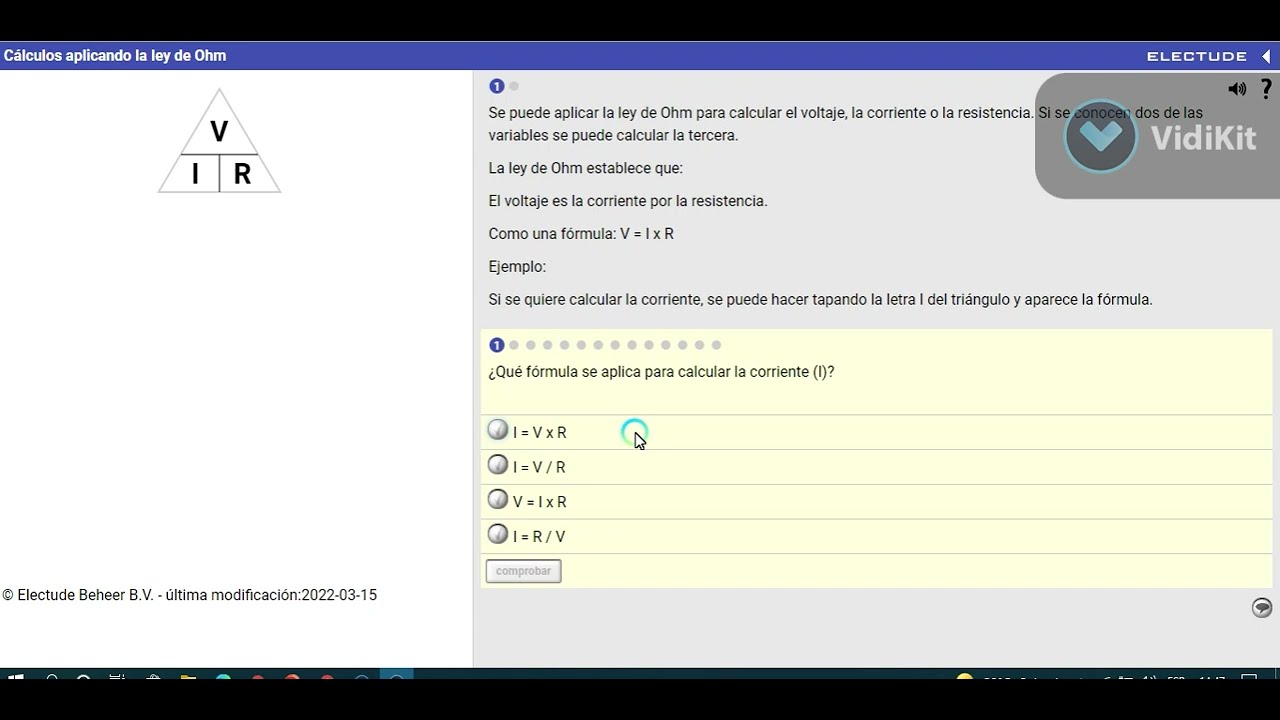Click the back arrow beside ELECTUDE
The height and width of the screenshot is (720, 1280).
click(1266, 56)
